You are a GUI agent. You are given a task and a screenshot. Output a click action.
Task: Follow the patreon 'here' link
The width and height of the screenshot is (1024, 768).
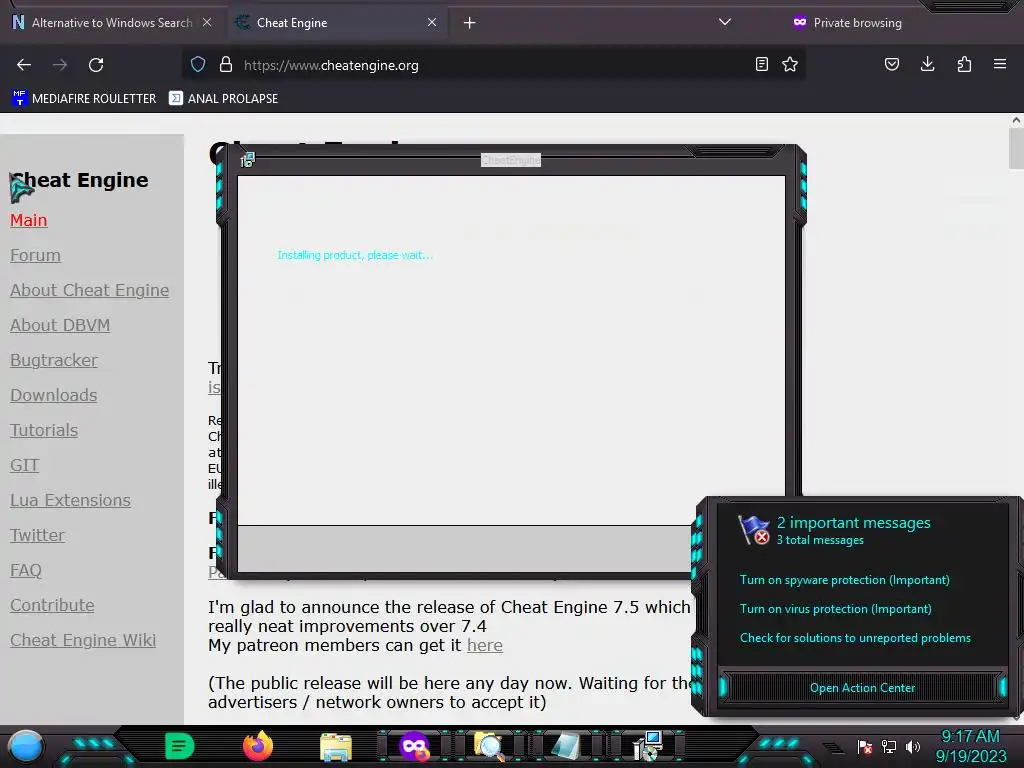pyautogui.click(x=485, y=645)
